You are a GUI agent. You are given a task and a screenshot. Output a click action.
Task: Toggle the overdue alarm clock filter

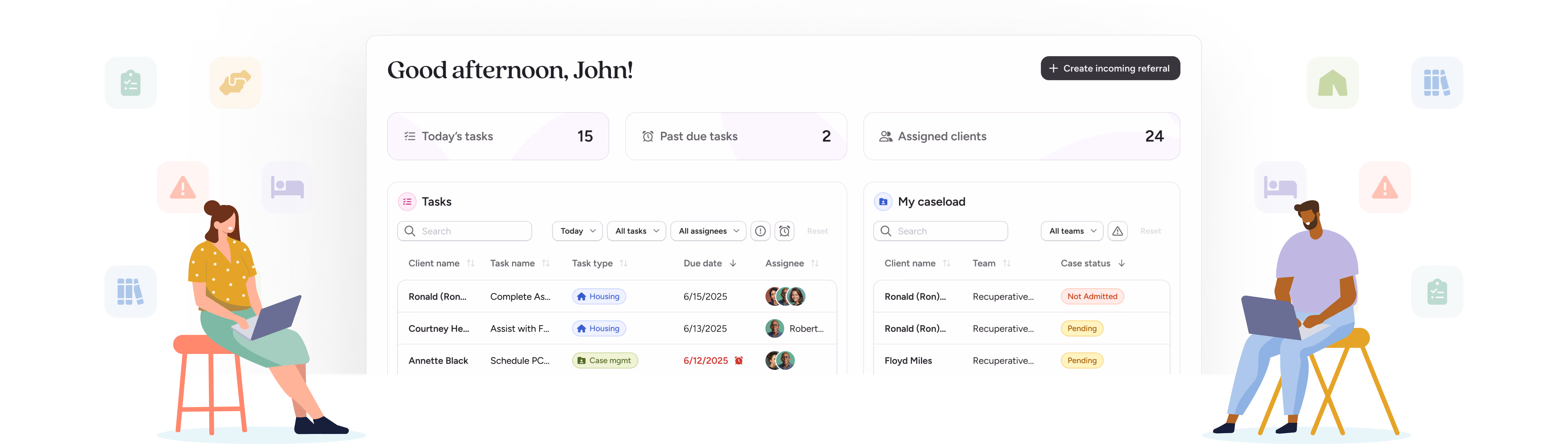coord(784,231)
